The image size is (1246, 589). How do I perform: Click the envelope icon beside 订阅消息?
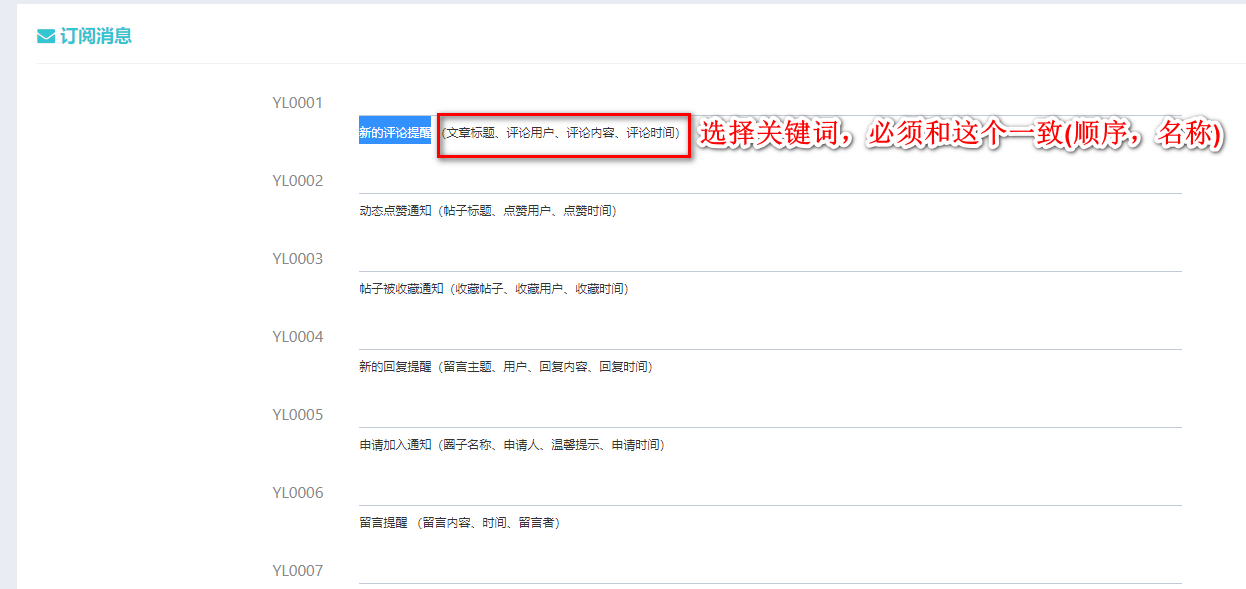[x=46, y=37]
